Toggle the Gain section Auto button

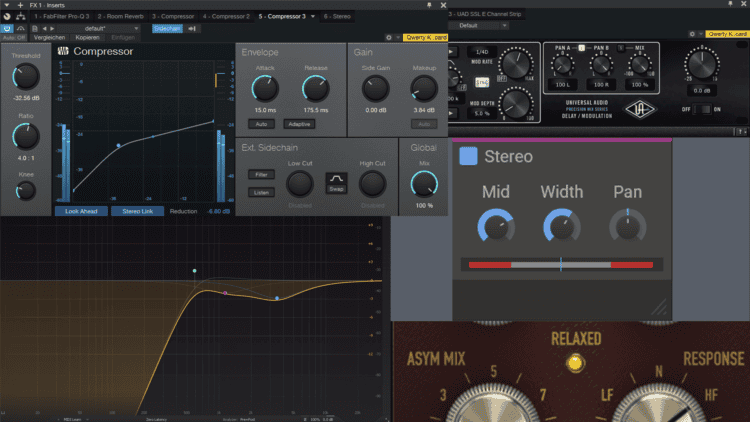pyautogui.click(x=424, y=124)
